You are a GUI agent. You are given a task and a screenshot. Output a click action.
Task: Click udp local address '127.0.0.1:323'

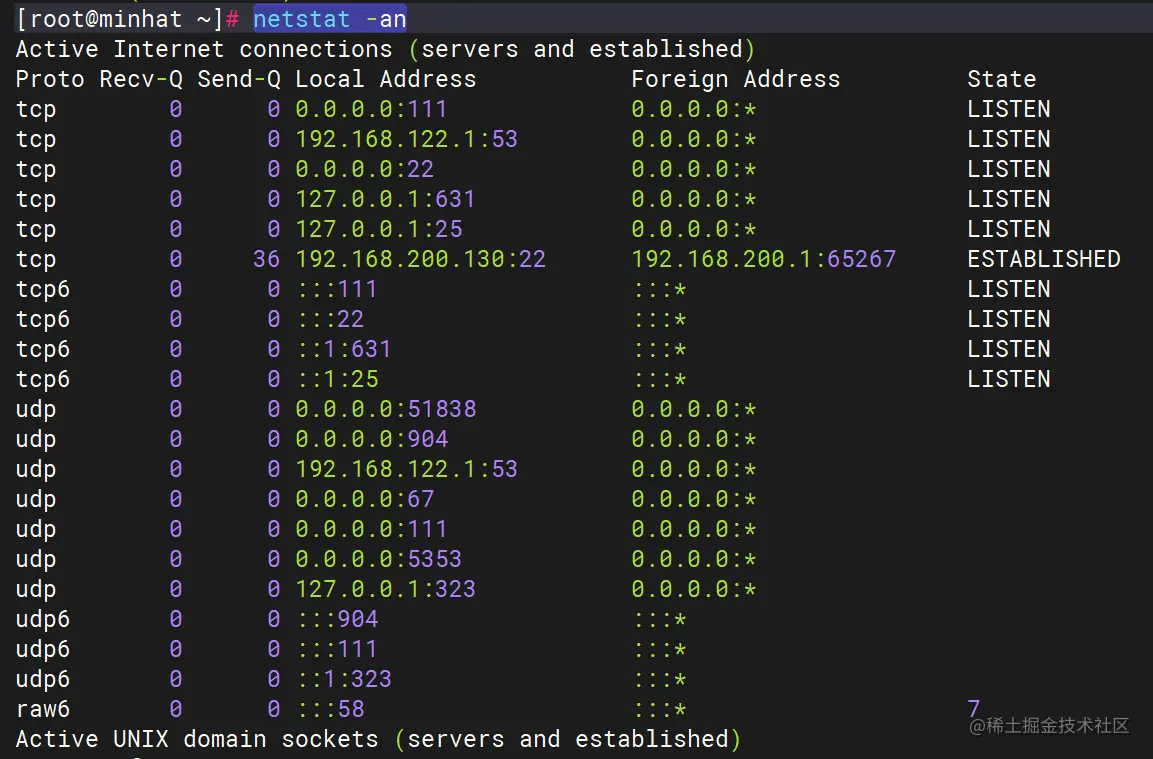[x=385, y=589]
